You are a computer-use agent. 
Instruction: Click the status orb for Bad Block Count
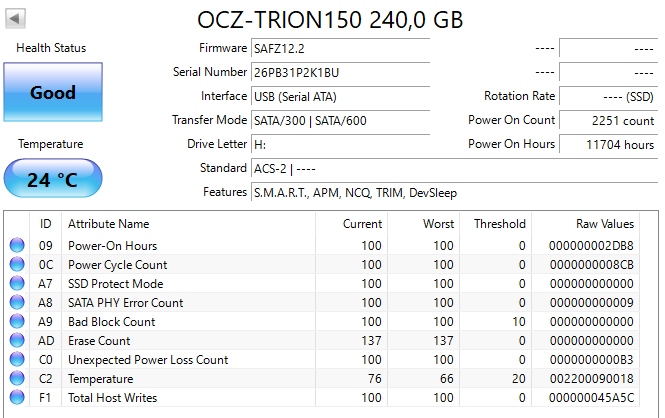point(17,322)
